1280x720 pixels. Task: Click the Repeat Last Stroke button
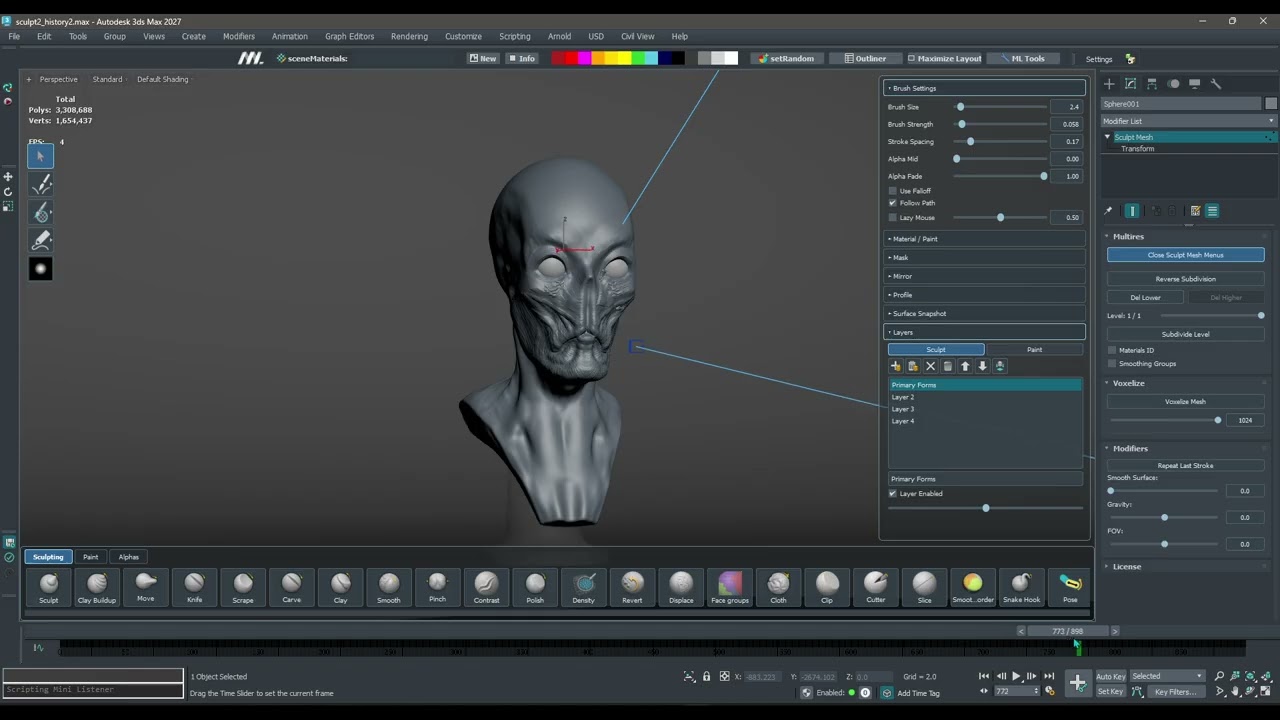(1185, 466)
